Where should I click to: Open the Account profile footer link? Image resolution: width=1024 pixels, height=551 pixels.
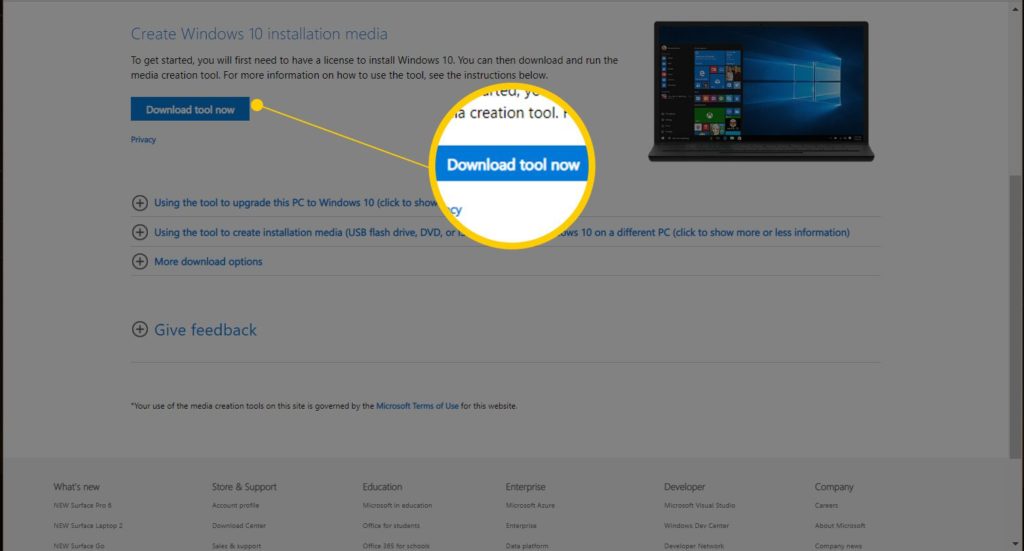[235, 505]
